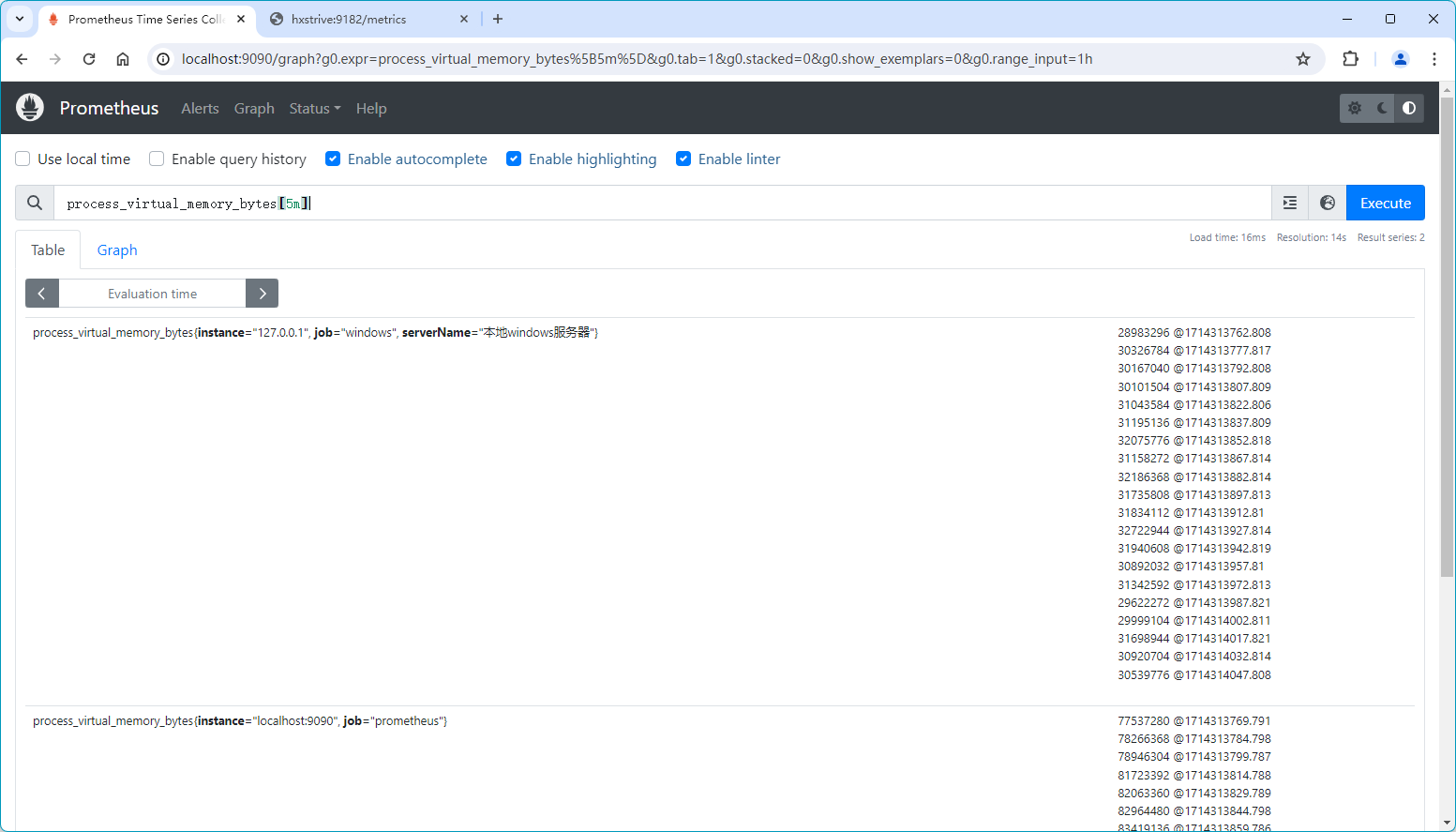View site information icon in address bar
1456x832 pixels.
163,59
